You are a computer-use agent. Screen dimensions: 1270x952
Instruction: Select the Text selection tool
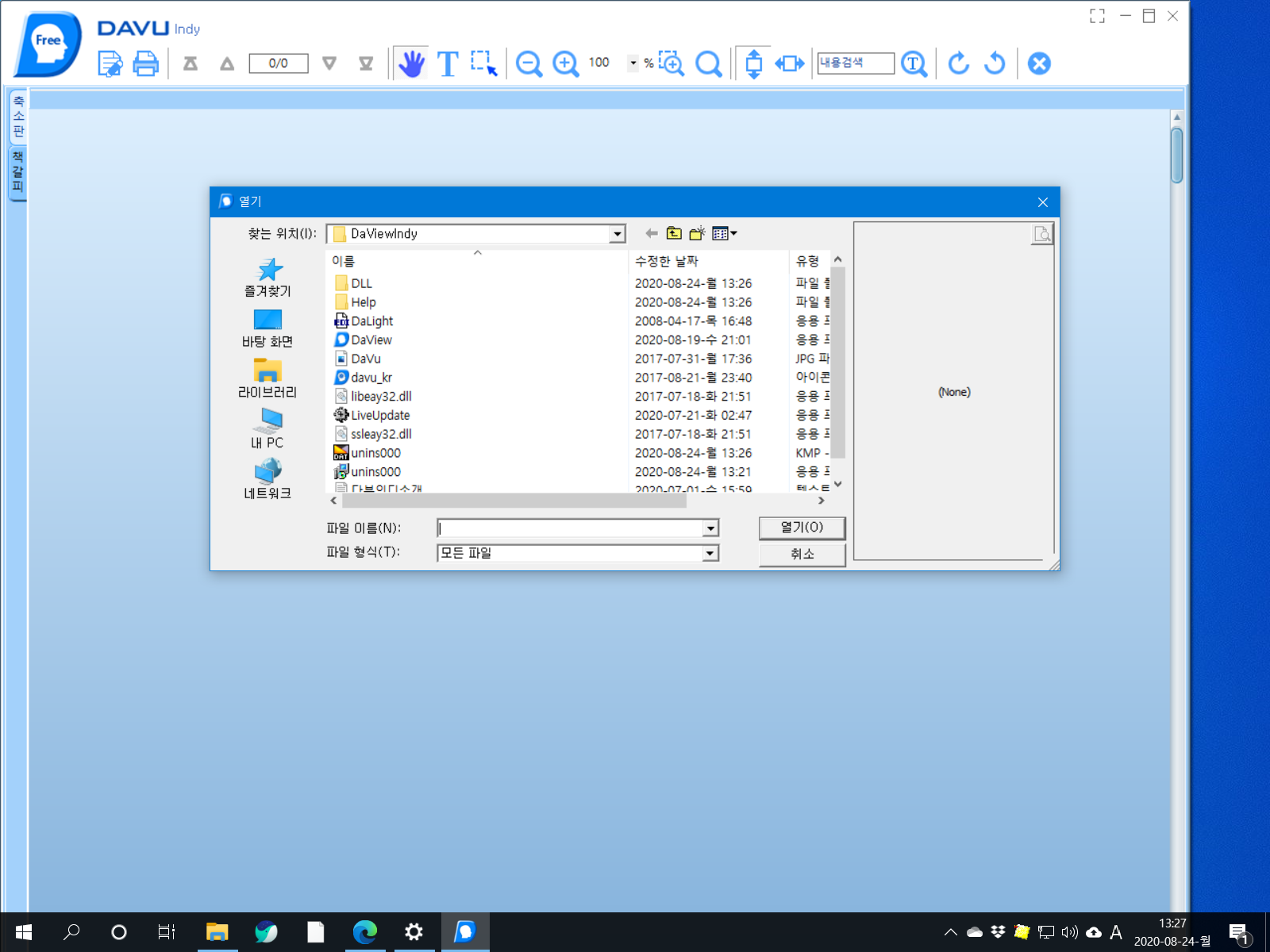click(448, 63)
